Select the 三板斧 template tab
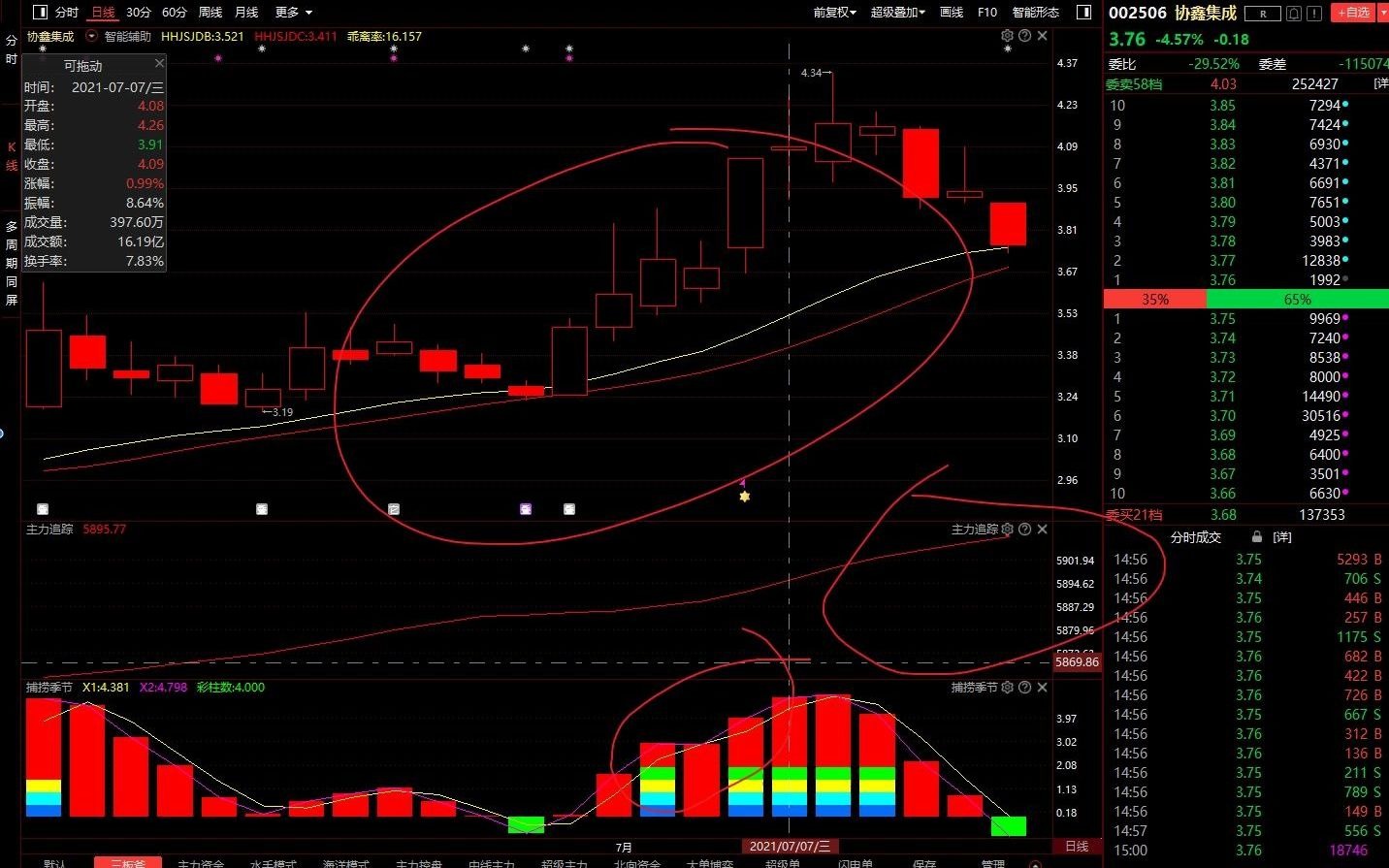This screenshot has height=868, width=1389. tap(128, 862)
